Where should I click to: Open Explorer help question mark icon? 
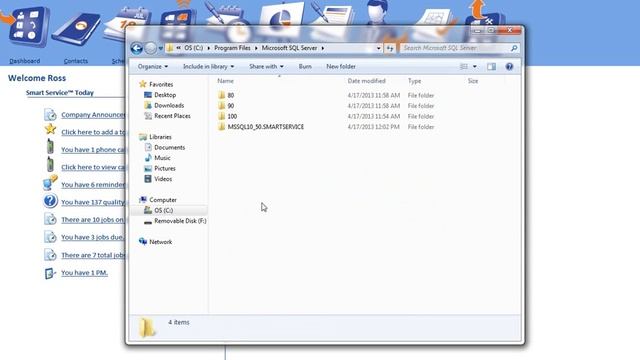pyautogui.click(x=509, y=67)
